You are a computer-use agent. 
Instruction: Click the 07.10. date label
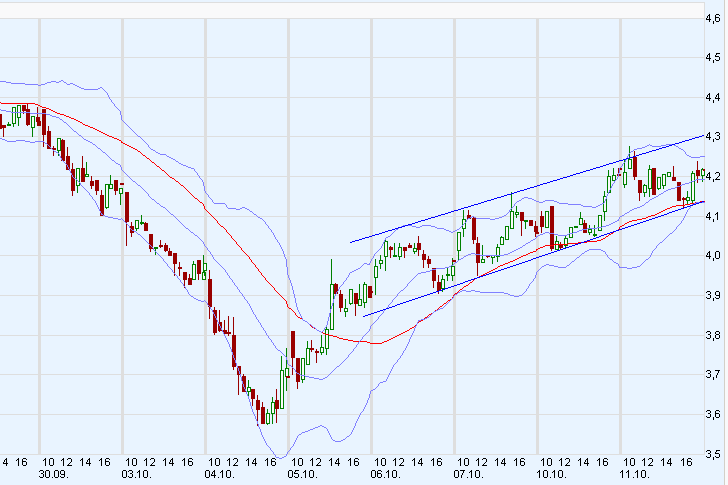(468, 474)
